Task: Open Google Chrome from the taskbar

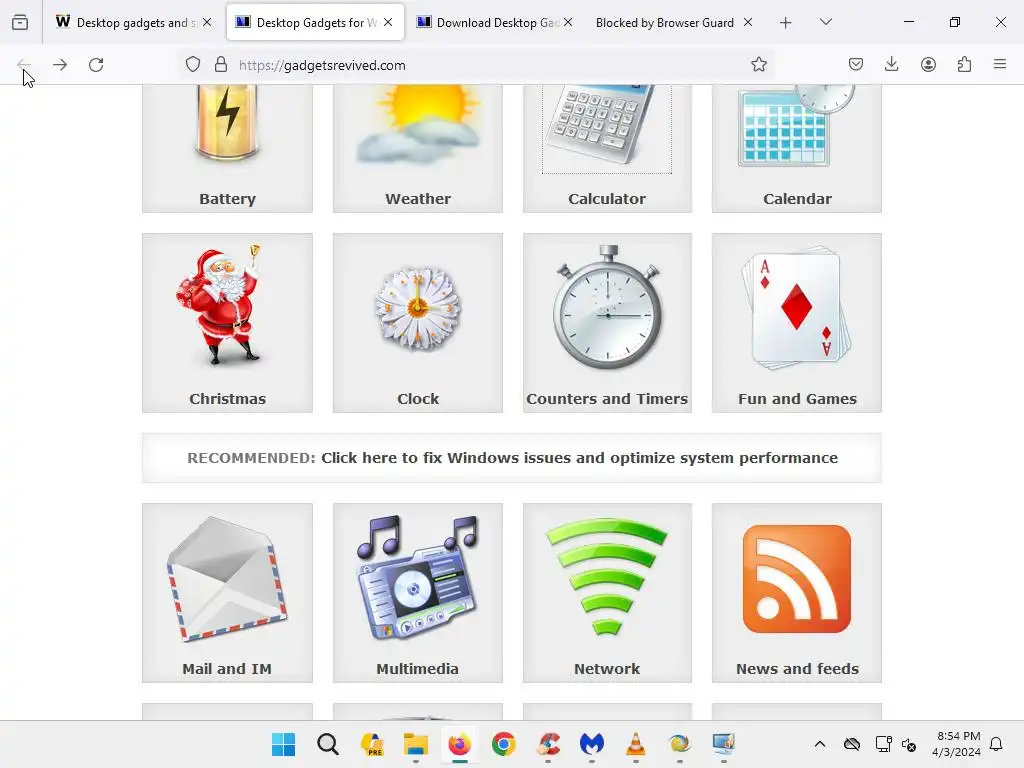Action: pyautogui.click(x=504, y=744)
